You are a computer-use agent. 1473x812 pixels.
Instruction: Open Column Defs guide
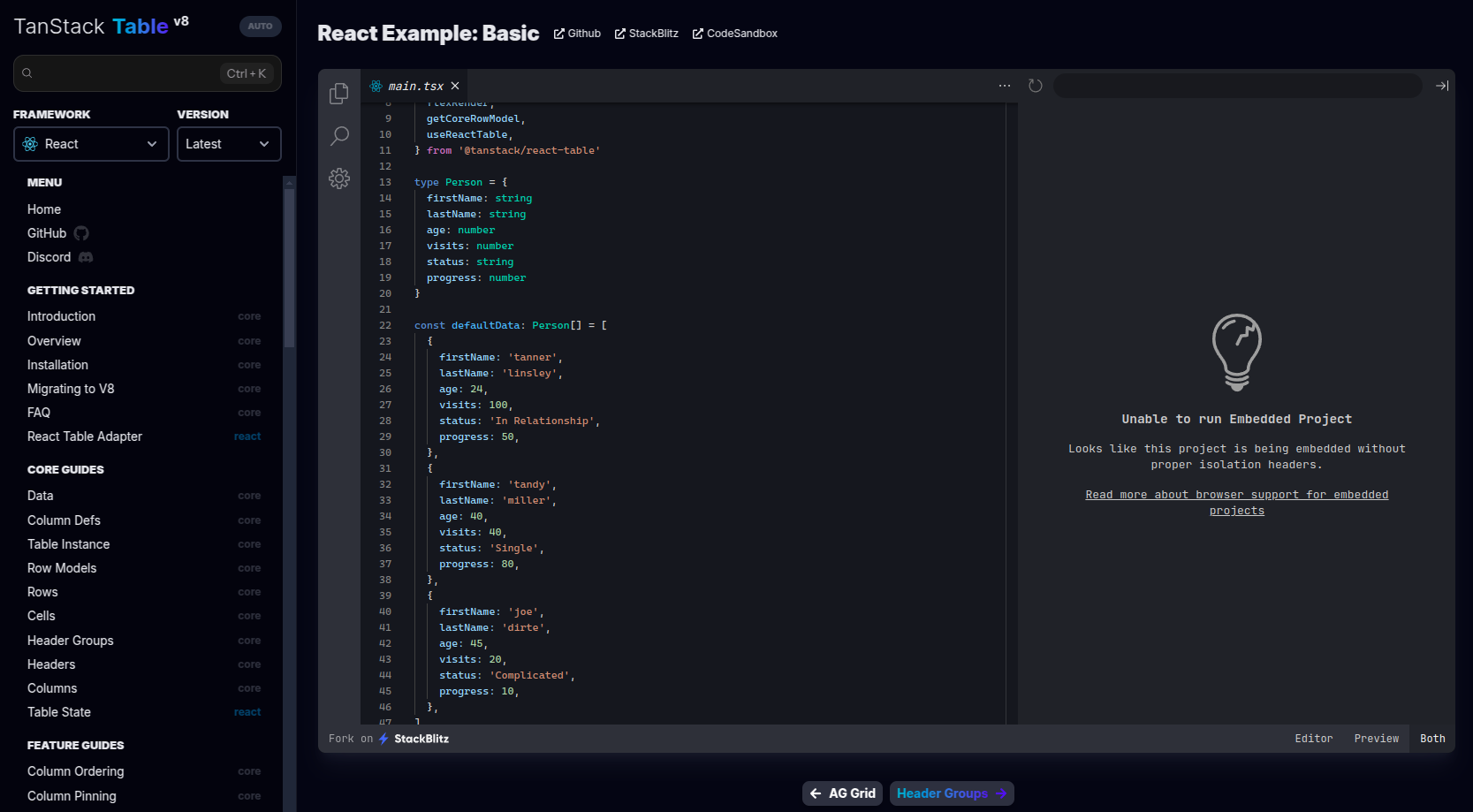(144, 520)
